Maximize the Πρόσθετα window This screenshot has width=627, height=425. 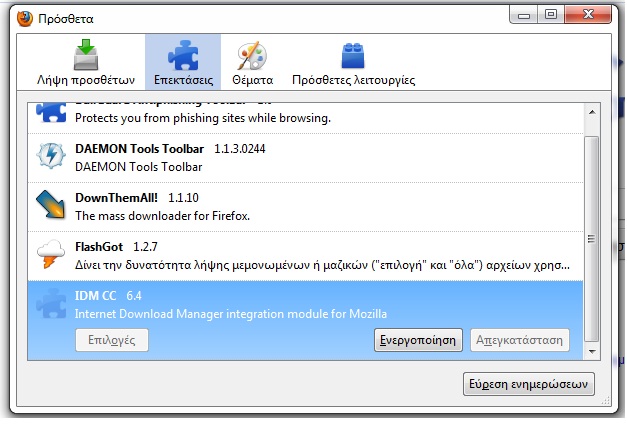pyautogui.click(x=551, y=15)
